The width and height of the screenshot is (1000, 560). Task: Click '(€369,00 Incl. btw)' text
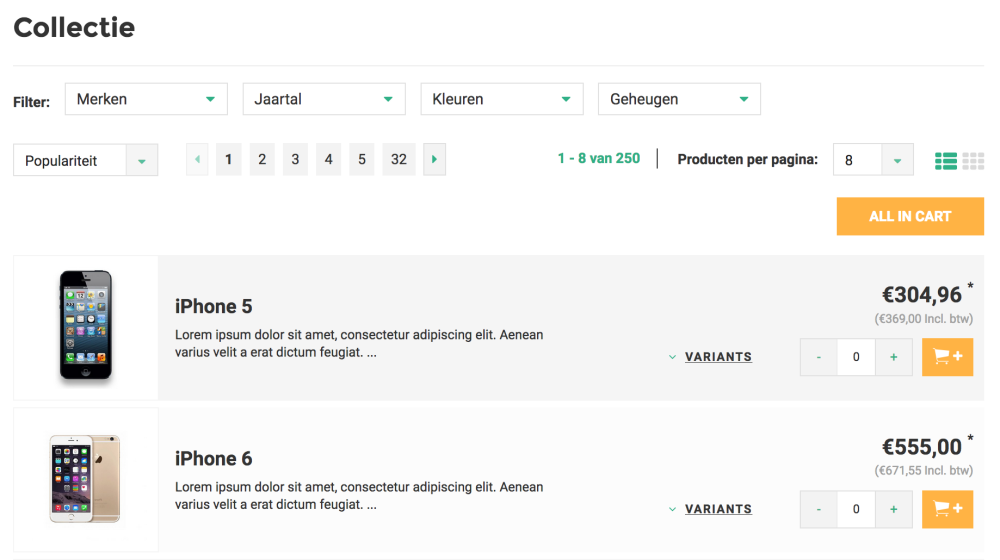pyautogui.click(x=923, y=319)
